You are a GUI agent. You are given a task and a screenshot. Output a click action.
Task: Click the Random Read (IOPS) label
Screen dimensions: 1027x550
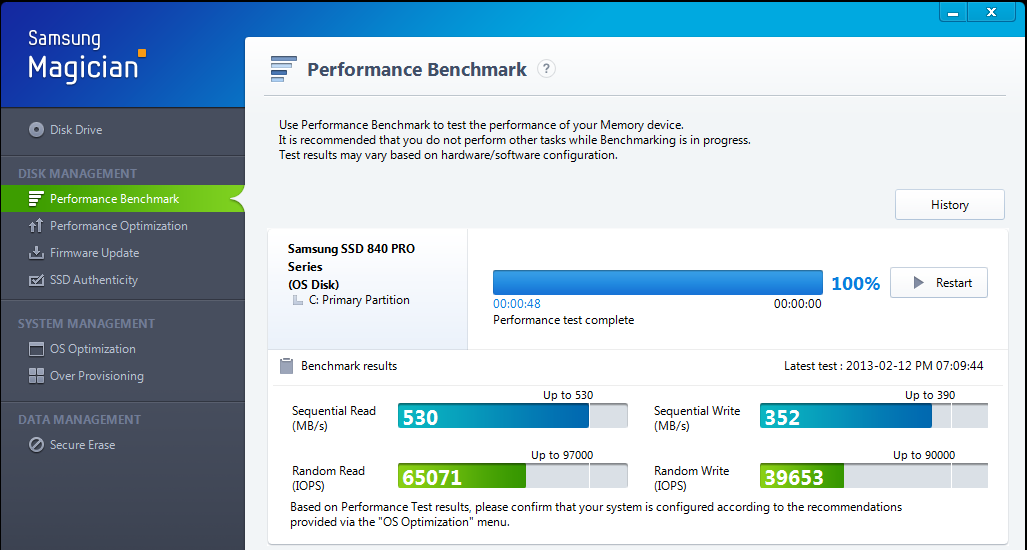(328, 478)
